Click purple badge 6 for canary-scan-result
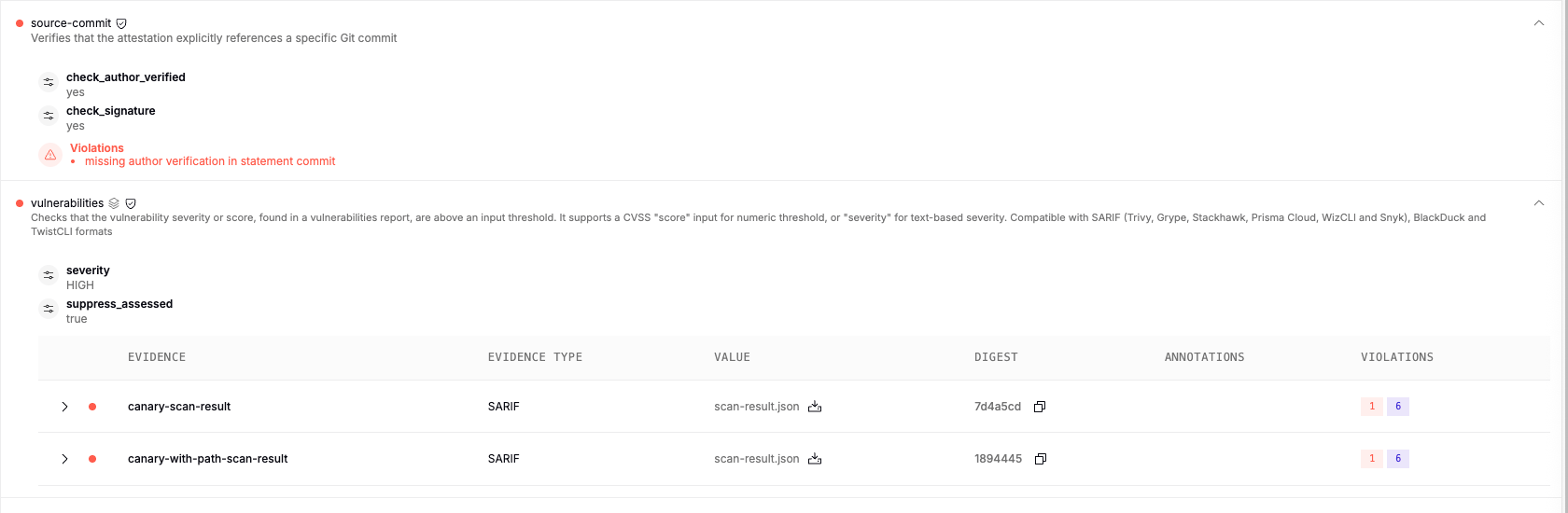This screenshot has height=513, width=1568. (1398, 407)
